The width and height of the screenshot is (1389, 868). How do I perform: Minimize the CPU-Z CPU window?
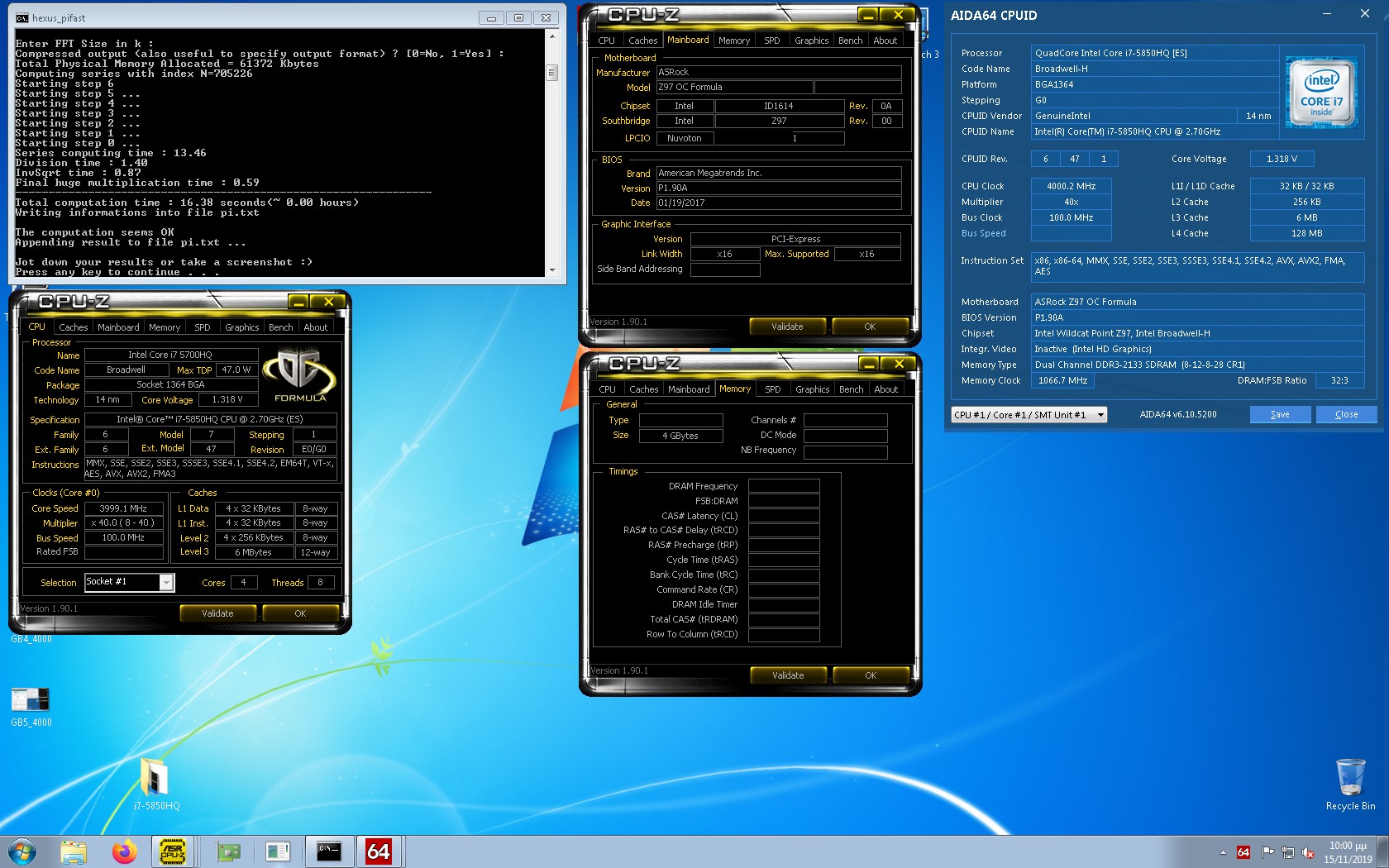click(x=298, y=302)
